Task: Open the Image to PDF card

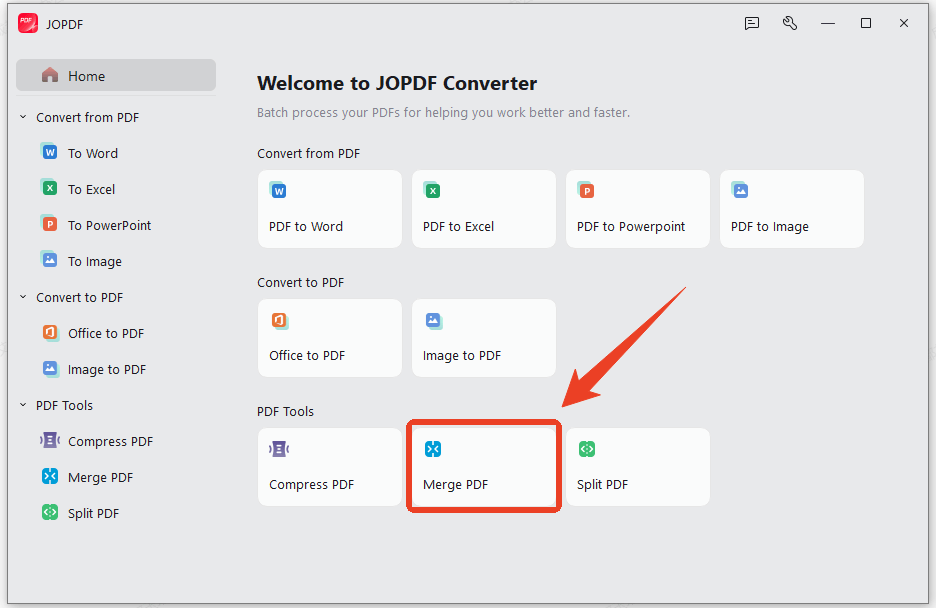Action: pos(484,338)
